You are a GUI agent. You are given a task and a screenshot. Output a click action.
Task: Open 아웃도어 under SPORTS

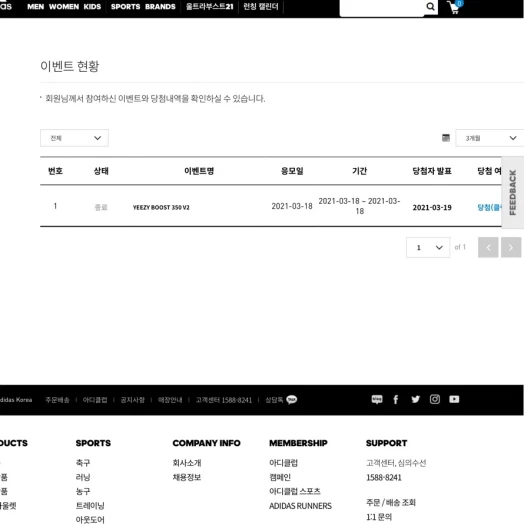(90, 520)
